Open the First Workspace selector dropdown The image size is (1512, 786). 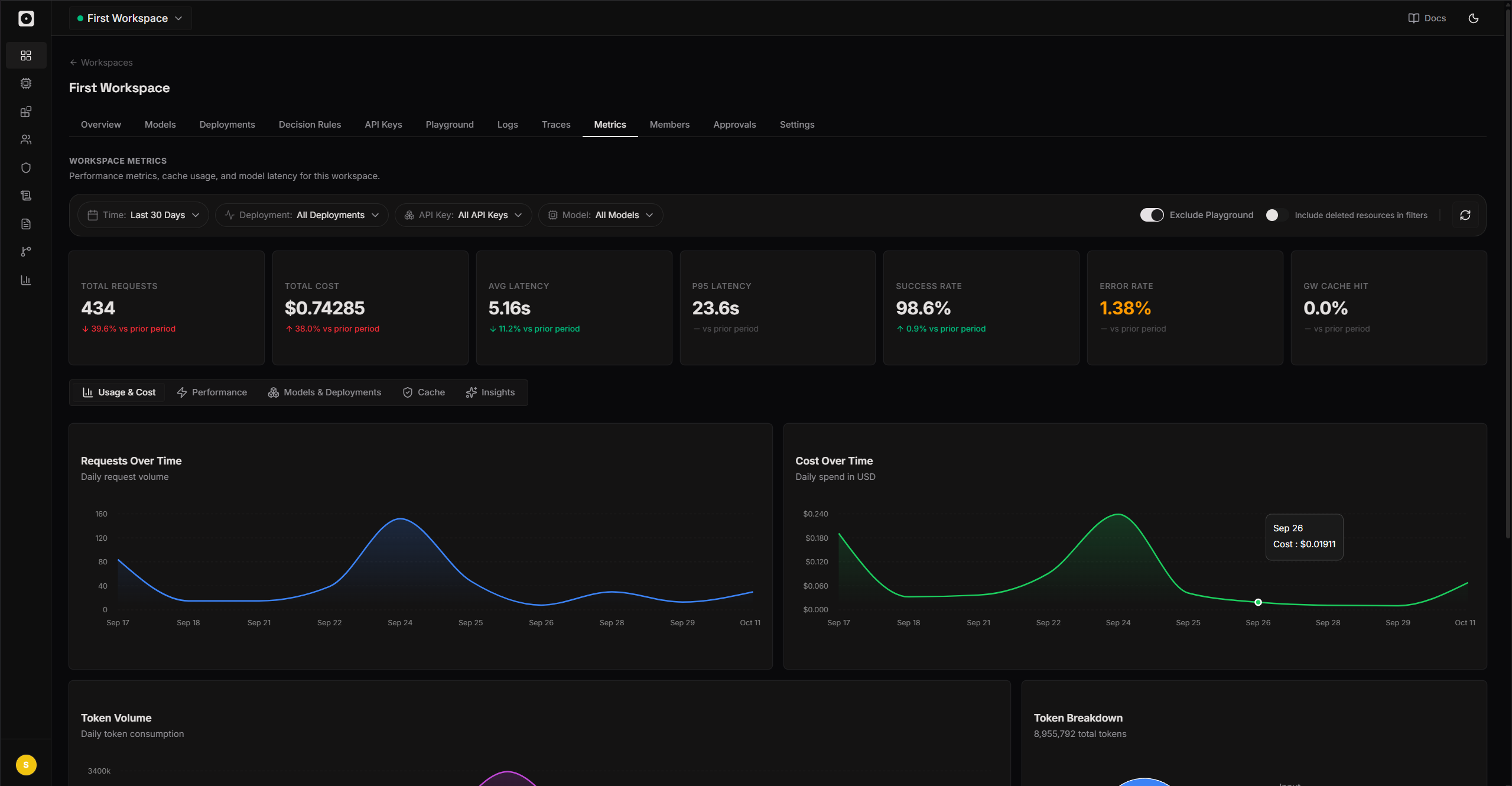click(x=131, y=18)
